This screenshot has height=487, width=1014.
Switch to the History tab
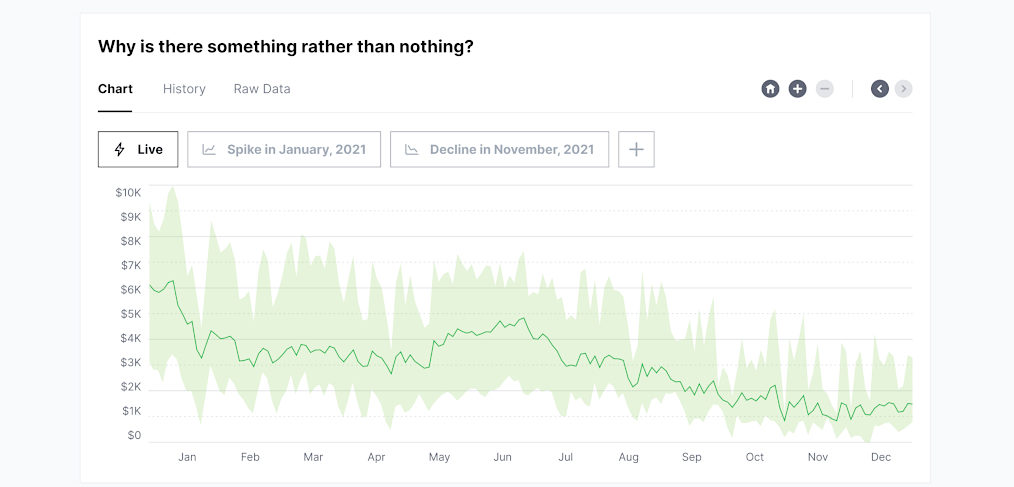[184, 89]
